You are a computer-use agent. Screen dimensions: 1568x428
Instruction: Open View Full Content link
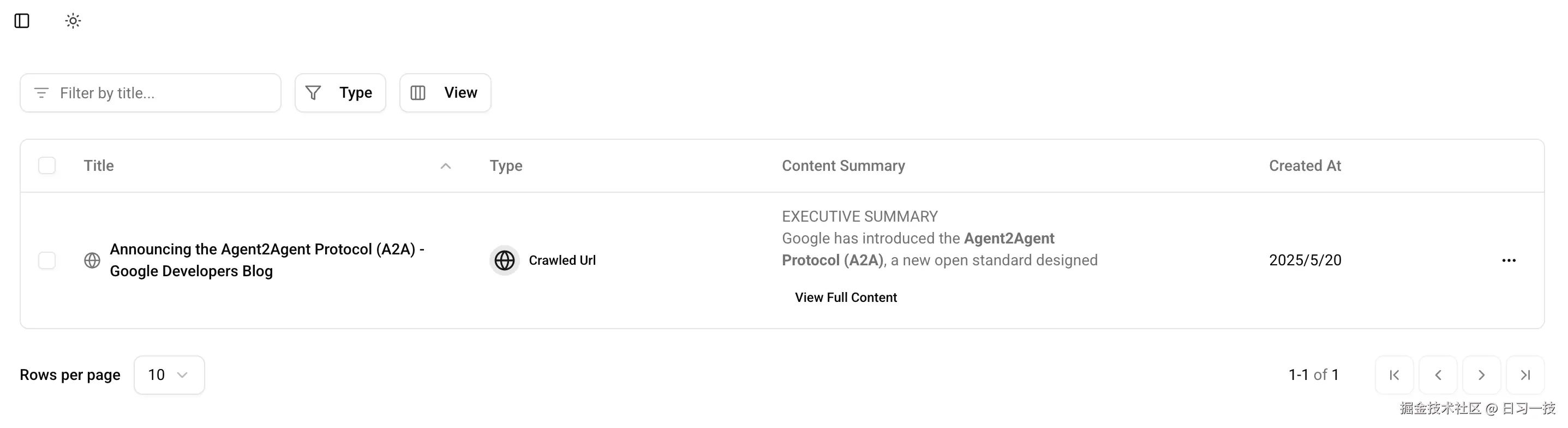click(846, 297)
